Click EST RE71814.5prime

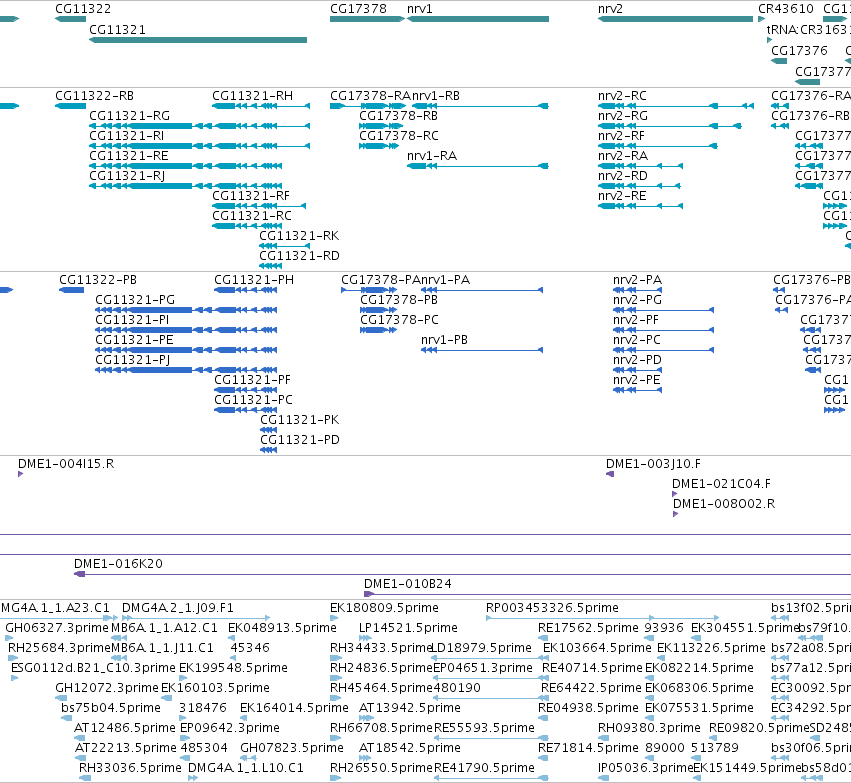click(x=588, y=748)
